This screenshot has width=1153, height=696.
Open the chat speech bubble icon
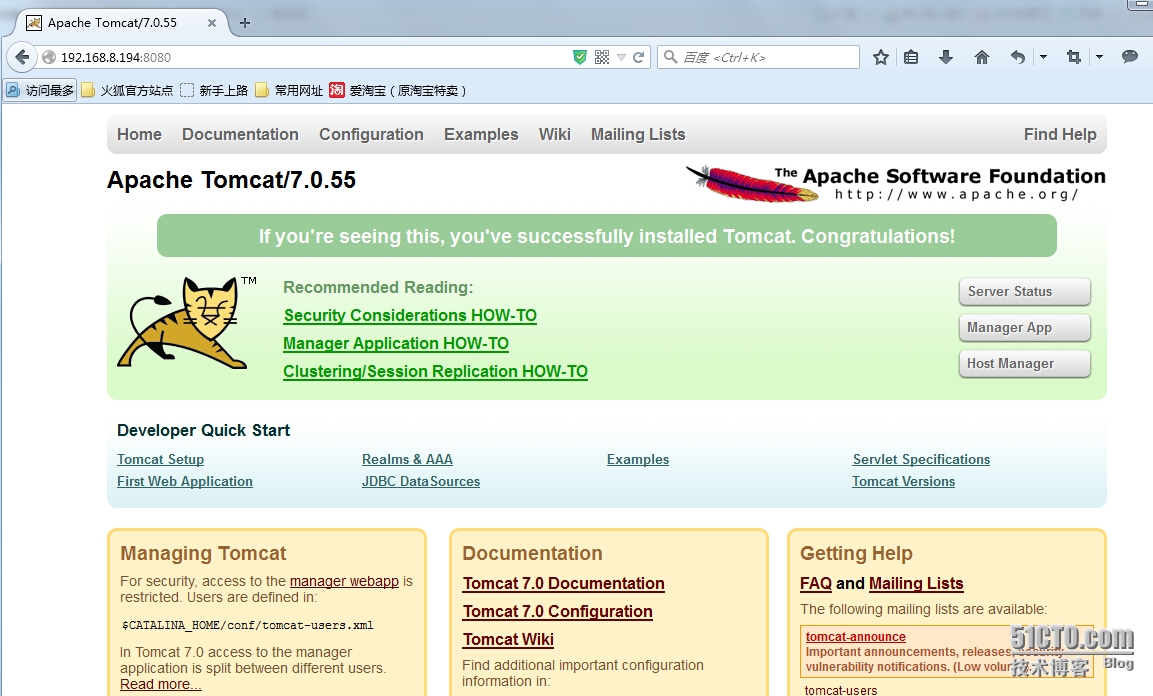coord(1129,57)
